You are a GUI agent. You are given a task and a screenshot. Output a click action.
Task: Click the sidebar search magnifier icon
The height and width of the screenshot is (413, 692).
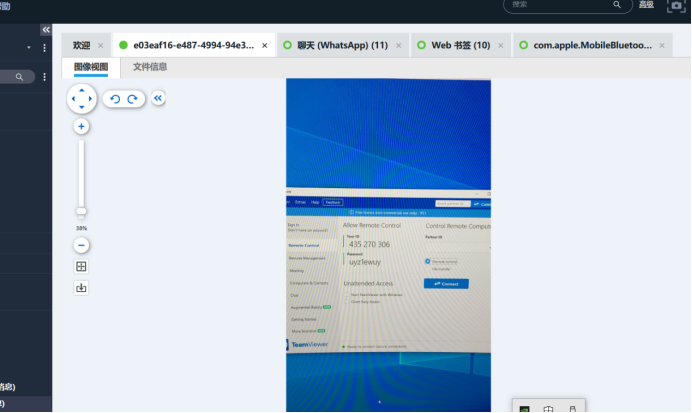19,77
